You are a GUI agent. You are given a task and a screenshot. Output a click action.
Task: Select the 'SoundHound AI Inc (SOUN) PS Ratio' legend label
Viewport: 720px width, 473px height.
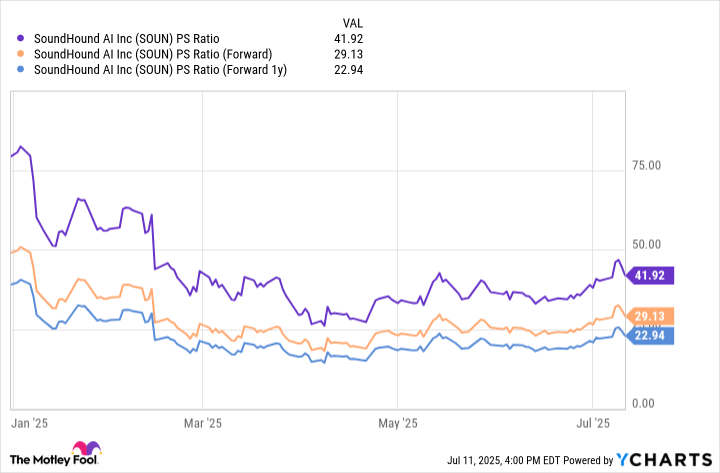coord(127,39)
